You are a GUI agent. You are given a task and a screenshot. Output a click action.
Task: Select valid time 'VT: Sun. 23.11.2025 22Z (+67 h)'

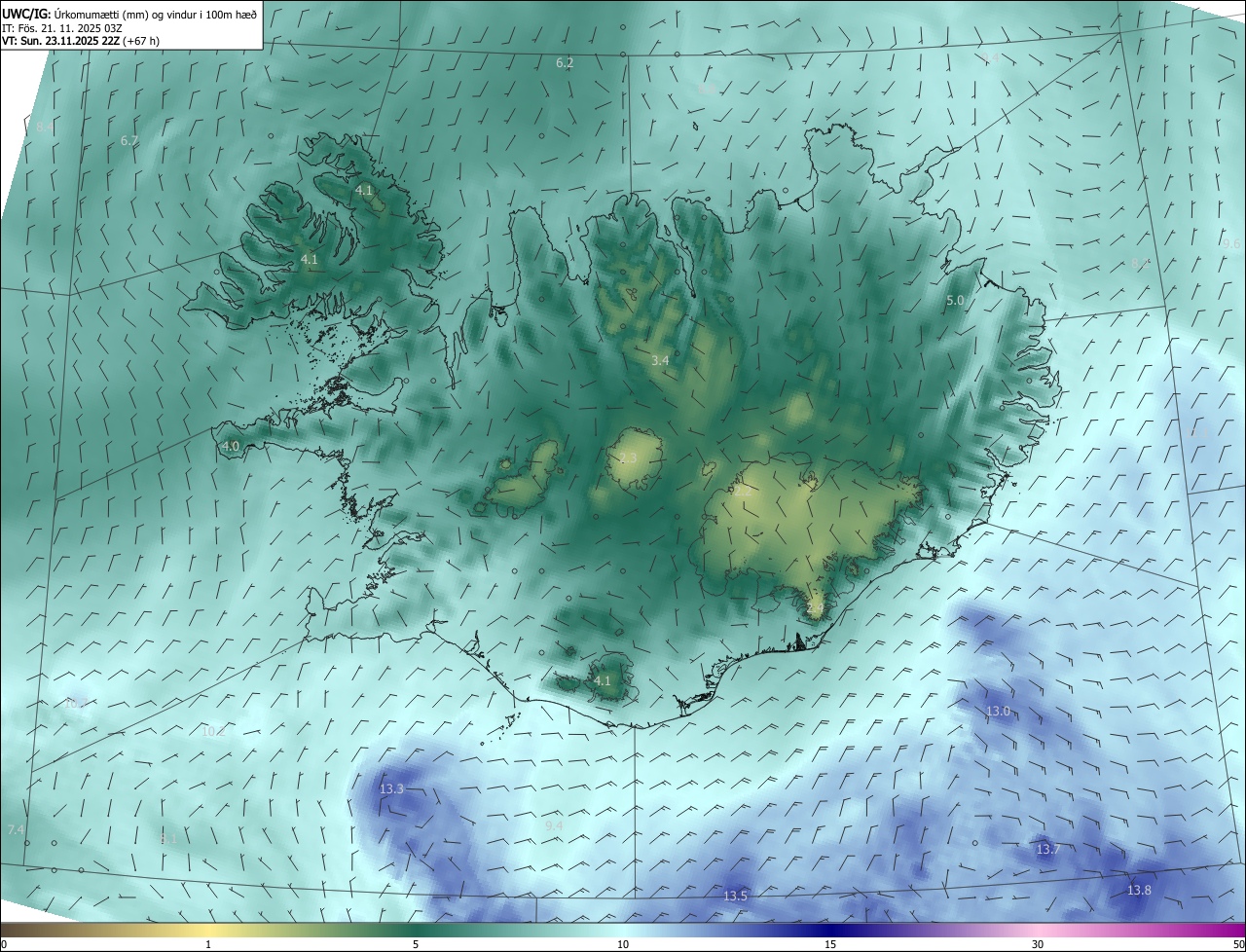pyautogui.click(x=81, y=41)
